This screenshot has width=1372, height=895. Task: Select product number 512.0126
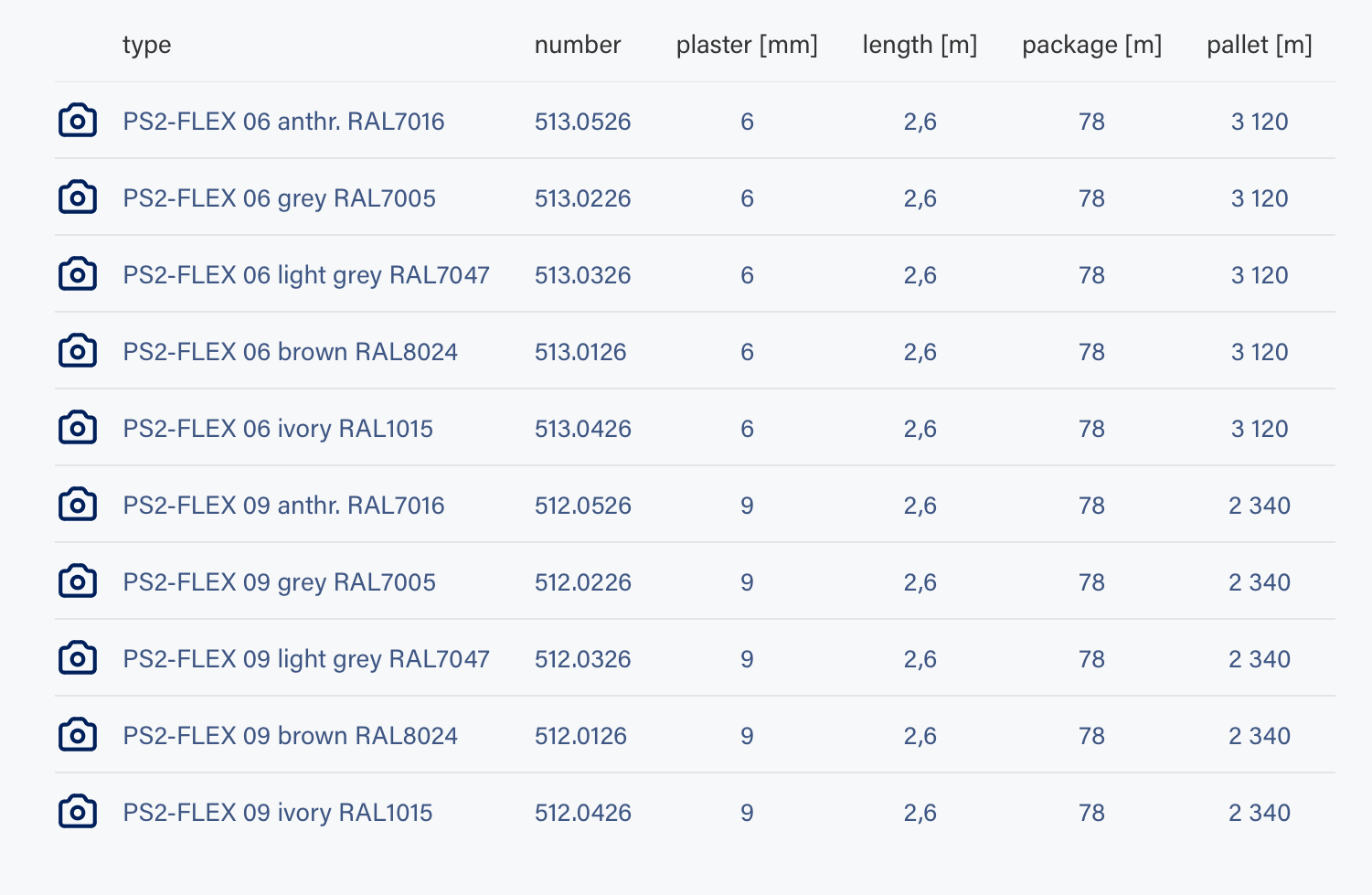580,736
